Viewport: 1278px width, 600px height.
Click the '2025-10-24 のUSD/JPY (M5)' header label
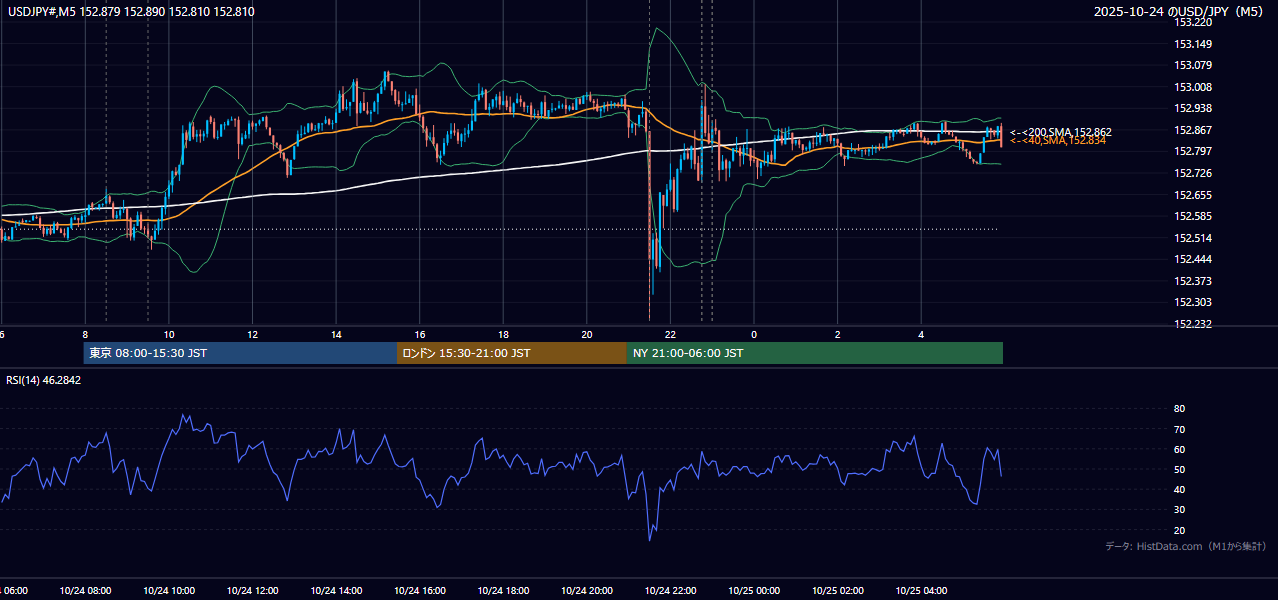tap(1181, 12)
